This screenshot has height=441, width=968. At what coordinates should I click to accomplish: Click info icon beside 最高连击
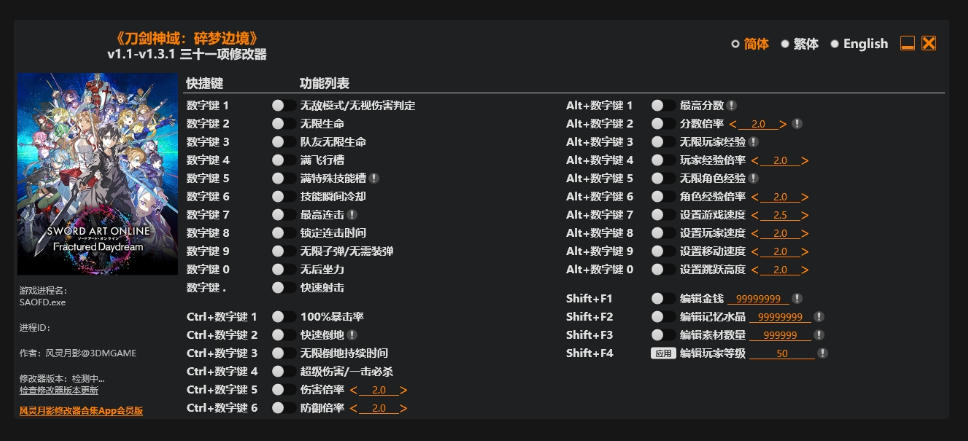pyautogui.click(x=352, y=214)
